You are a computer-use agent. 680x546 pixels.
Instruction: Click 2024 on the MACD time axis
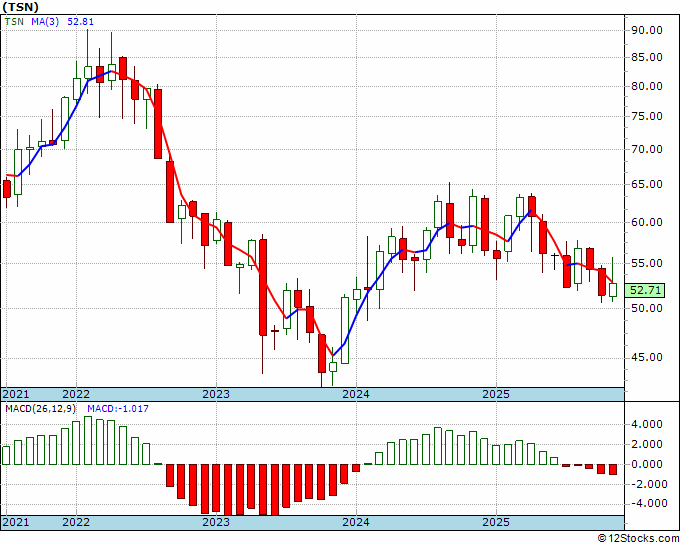click(356, 522)
